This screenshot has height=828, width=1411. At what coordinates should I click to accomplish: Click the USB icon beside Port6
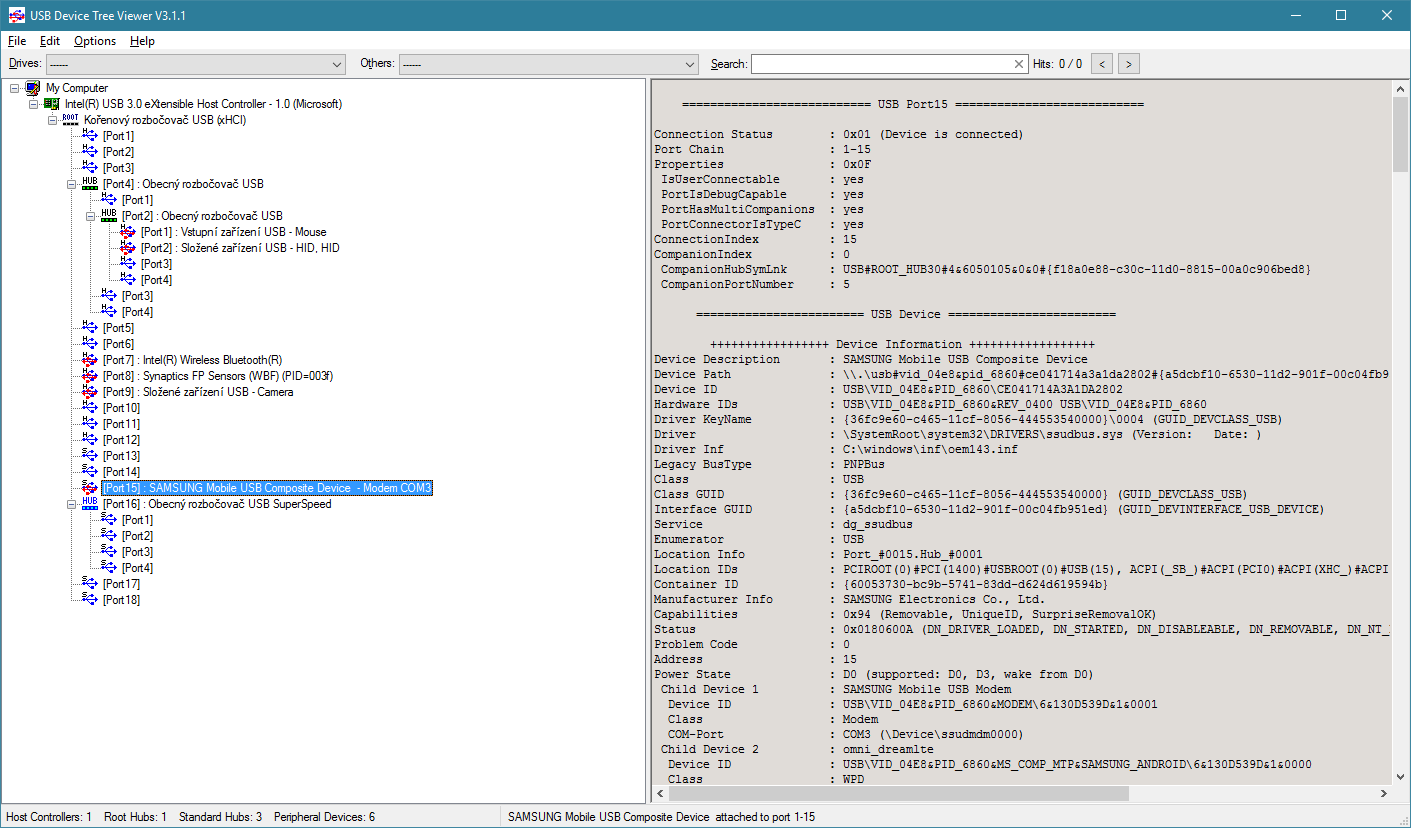(90, 344)
